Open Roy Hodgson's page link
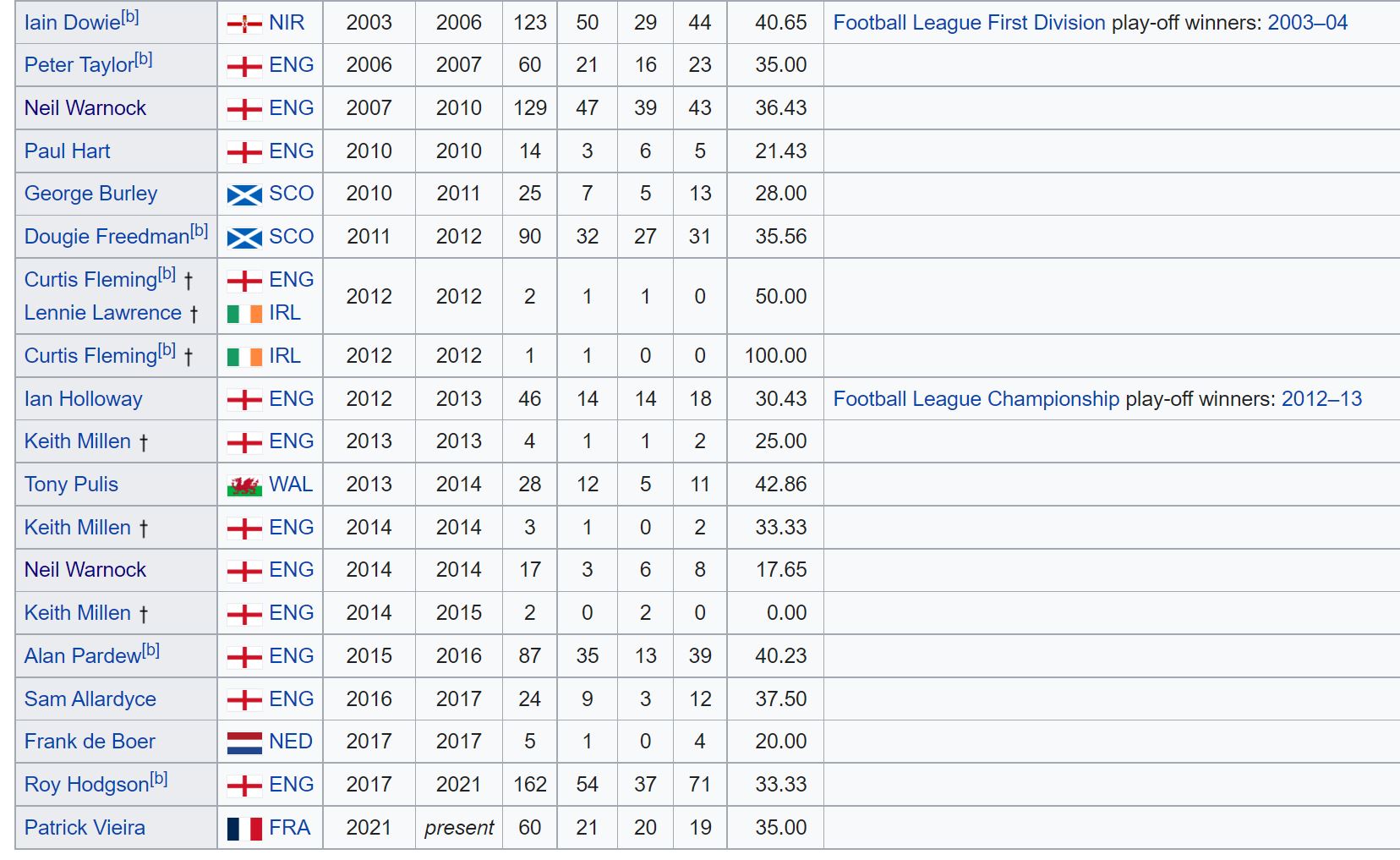Screen dimensions: 1400x860 click(86, 785)
